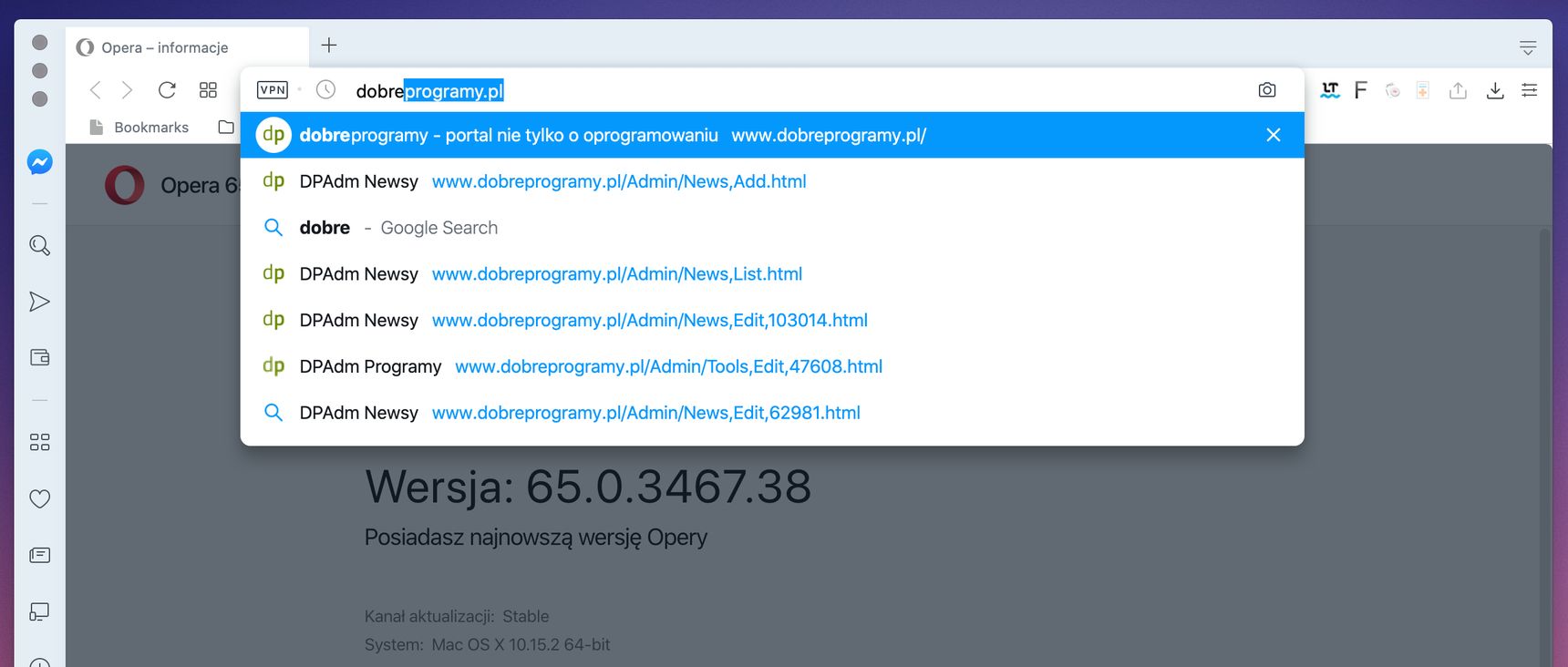The width and height of the screenshot is (1568, 667).
Task: Select the News,Edit,103014.html suggestion
Action: 772,321
